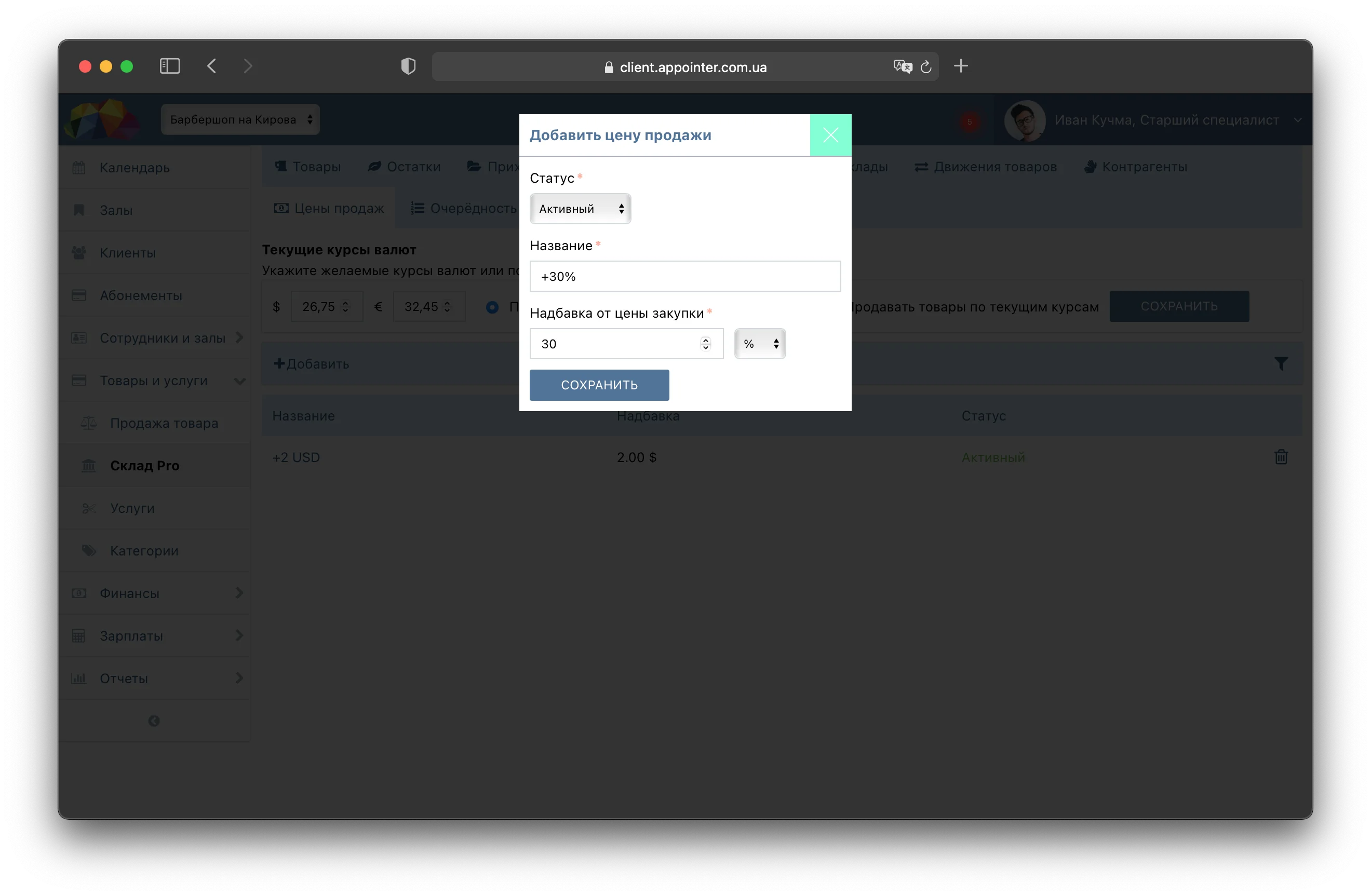Click the Активный status in table row

coord(993,457)
